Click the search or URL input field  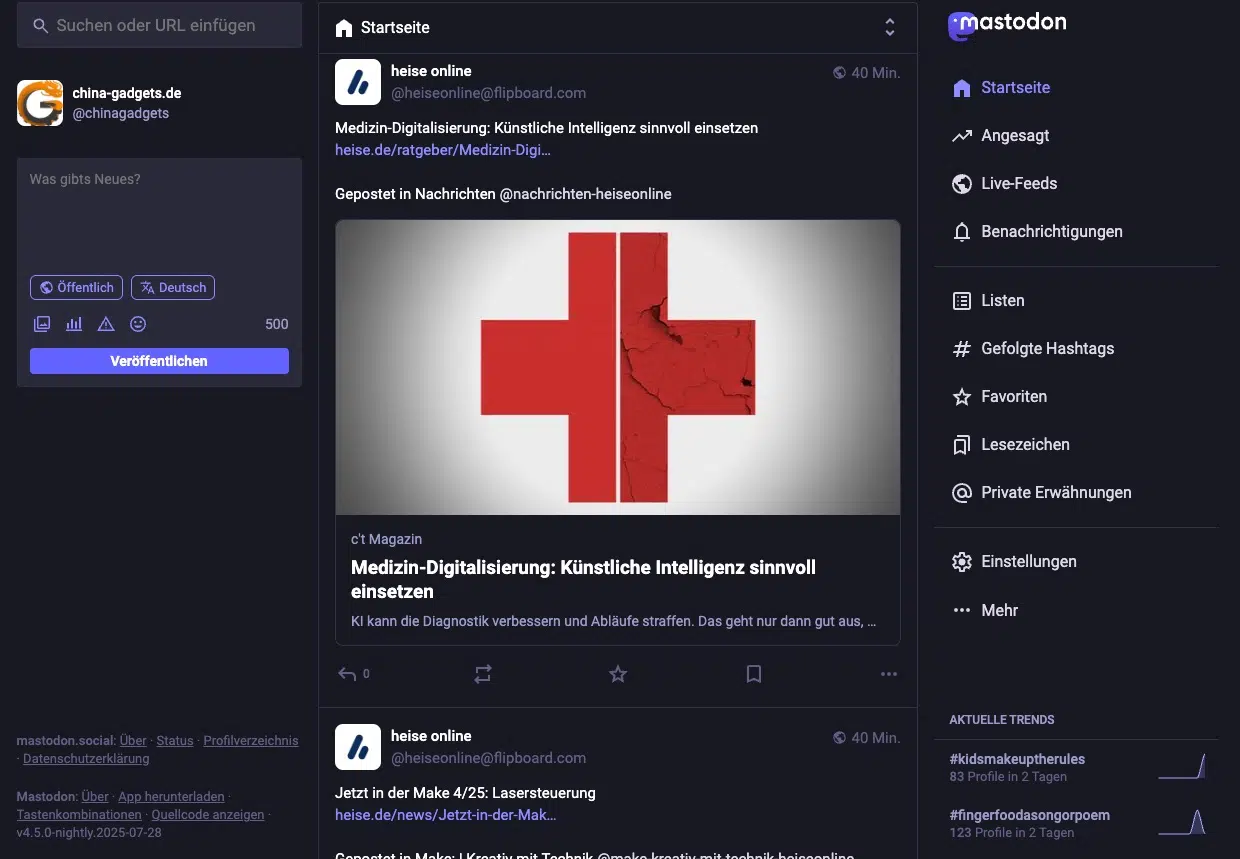[x=159, y=26]
